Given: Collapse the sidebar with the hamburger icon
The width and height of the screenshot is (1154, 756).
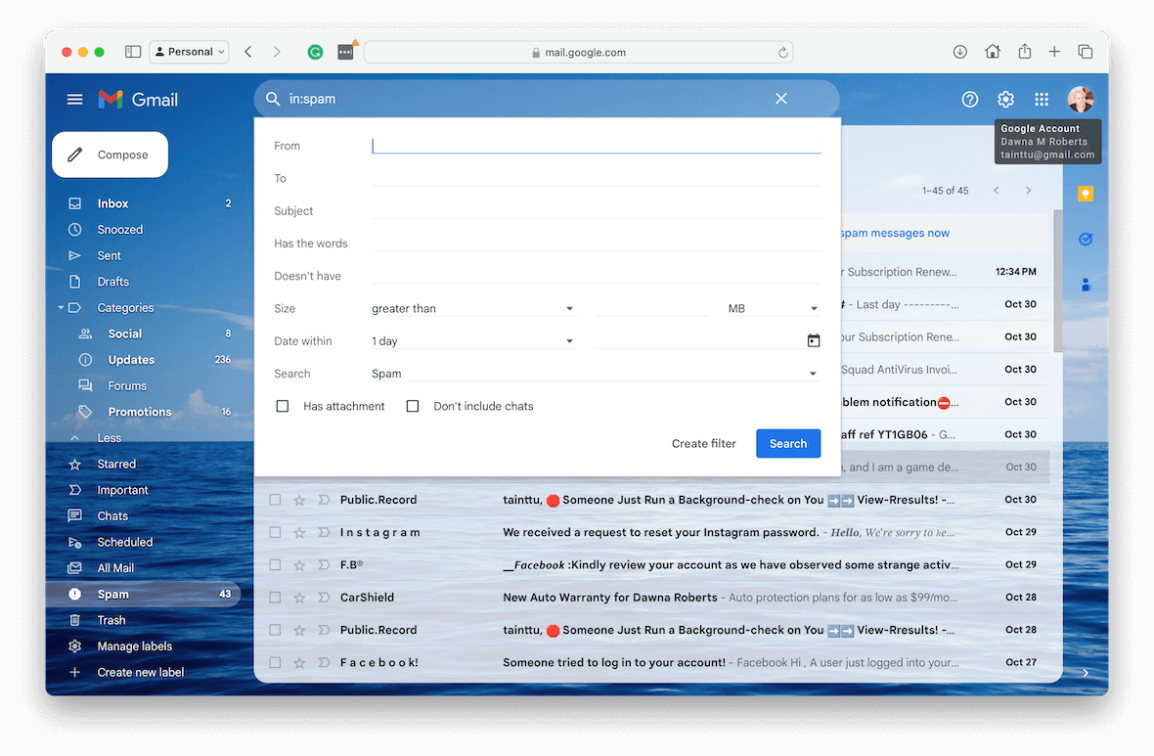Looking at the screenshot, I should [x=74, y=99].
